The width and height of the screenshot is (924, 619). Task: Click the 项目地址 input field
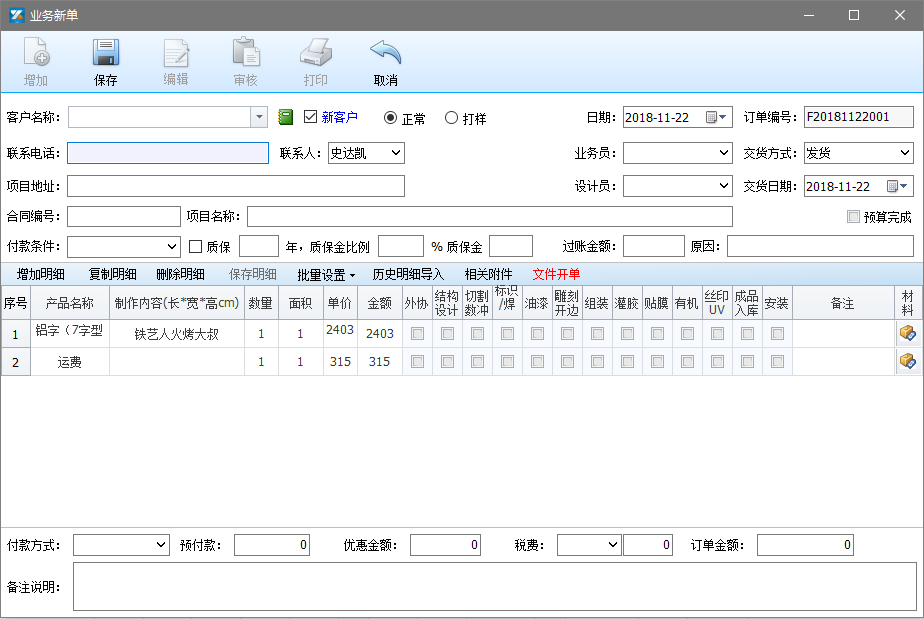236,186
